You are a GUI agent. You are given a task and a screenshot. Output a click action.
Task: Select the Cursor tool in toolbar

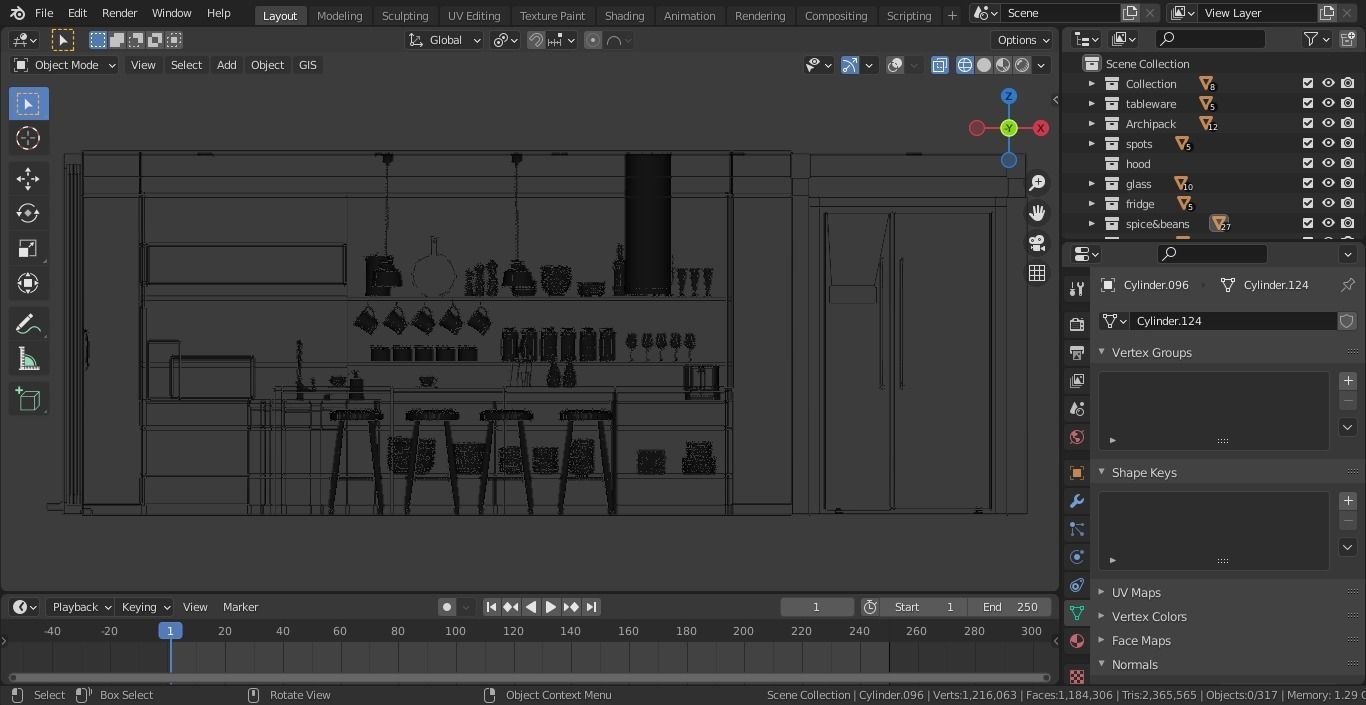coord(28,139)
